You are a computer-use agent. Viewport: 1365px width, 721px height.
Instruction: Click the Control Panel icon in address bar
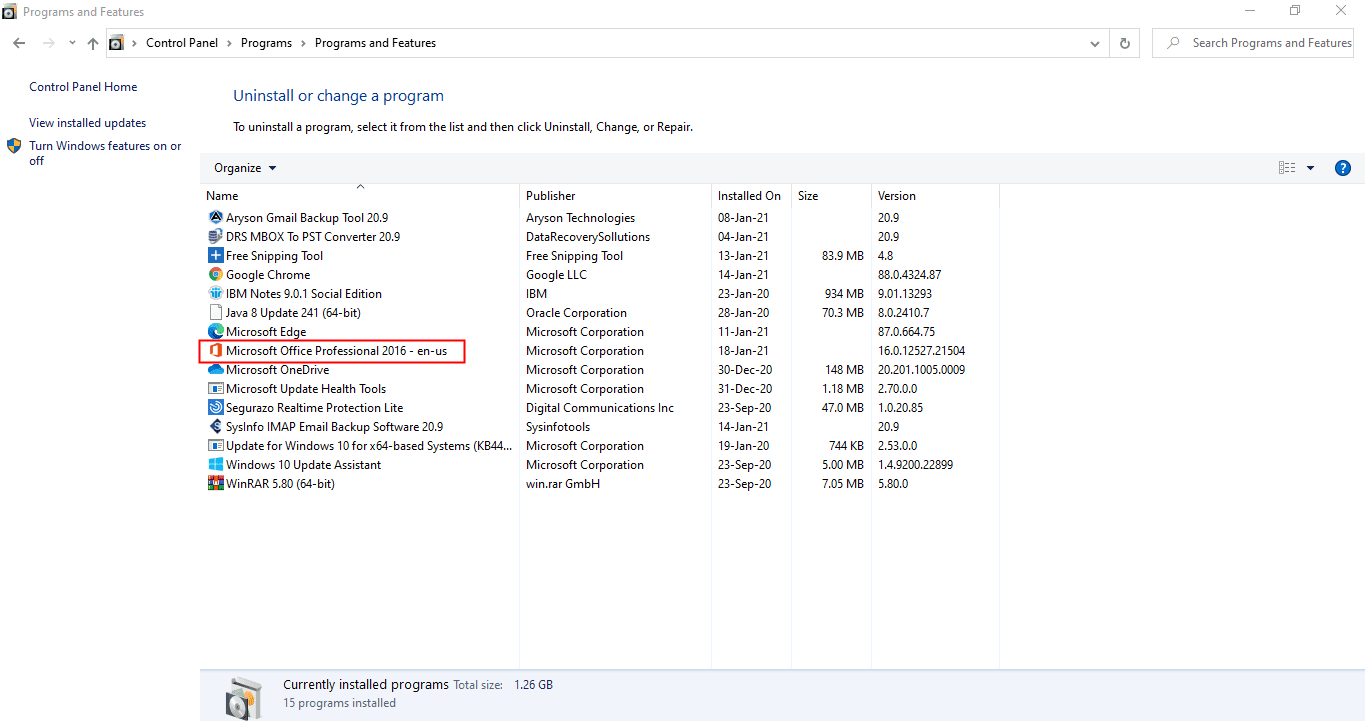[x=116, y=43]
